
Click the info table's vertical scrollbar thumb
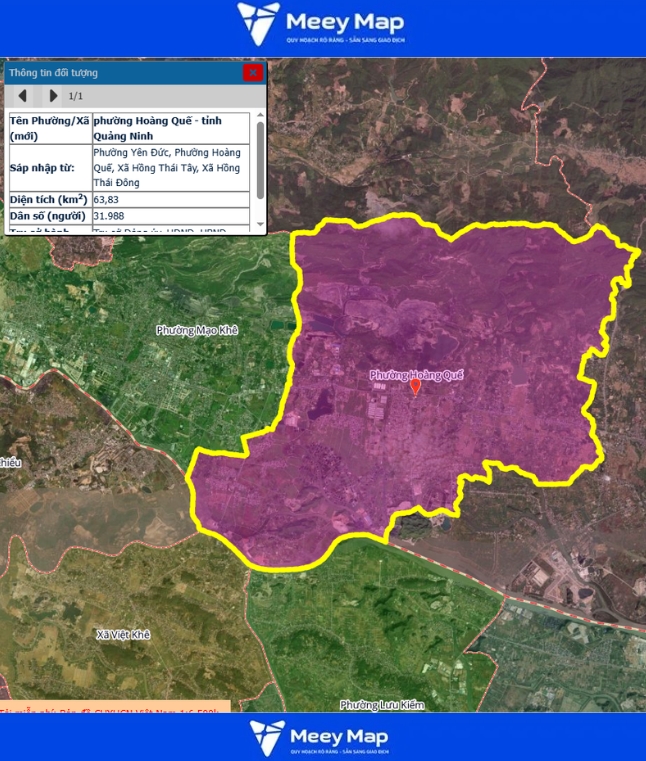pos(260,160)
